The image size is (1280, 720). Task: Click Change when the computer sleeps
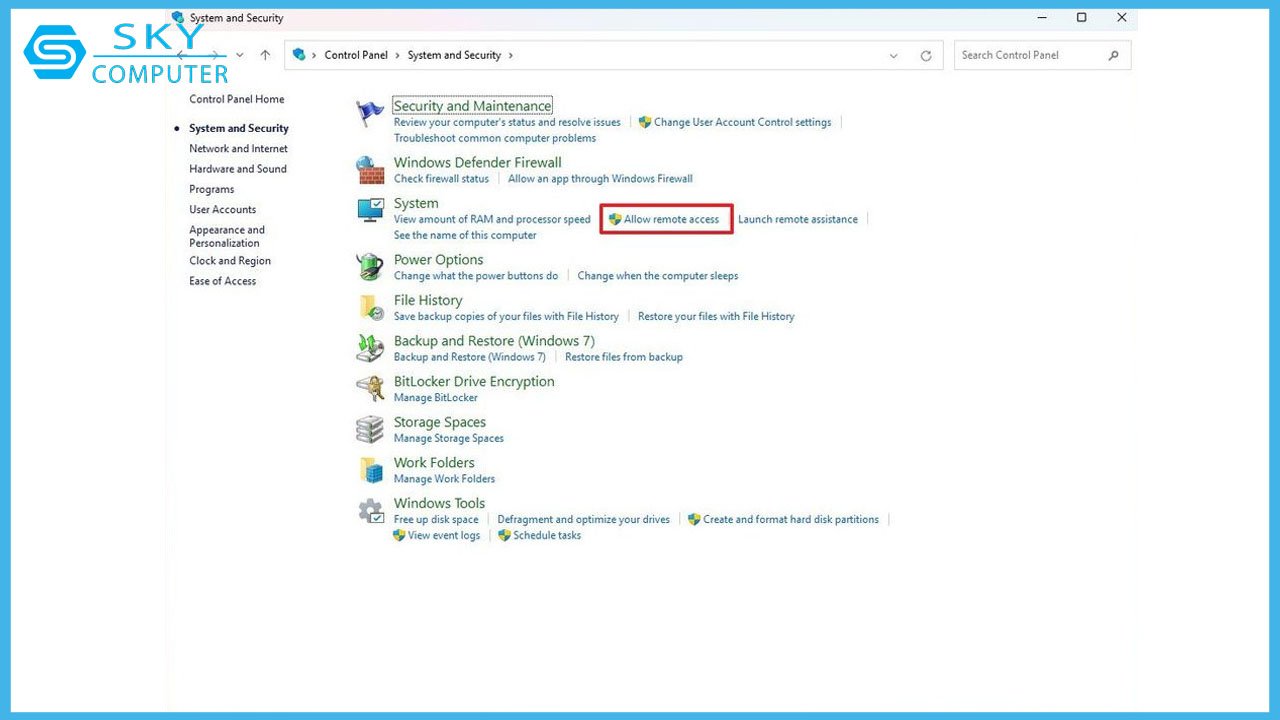tap(658, 275)
